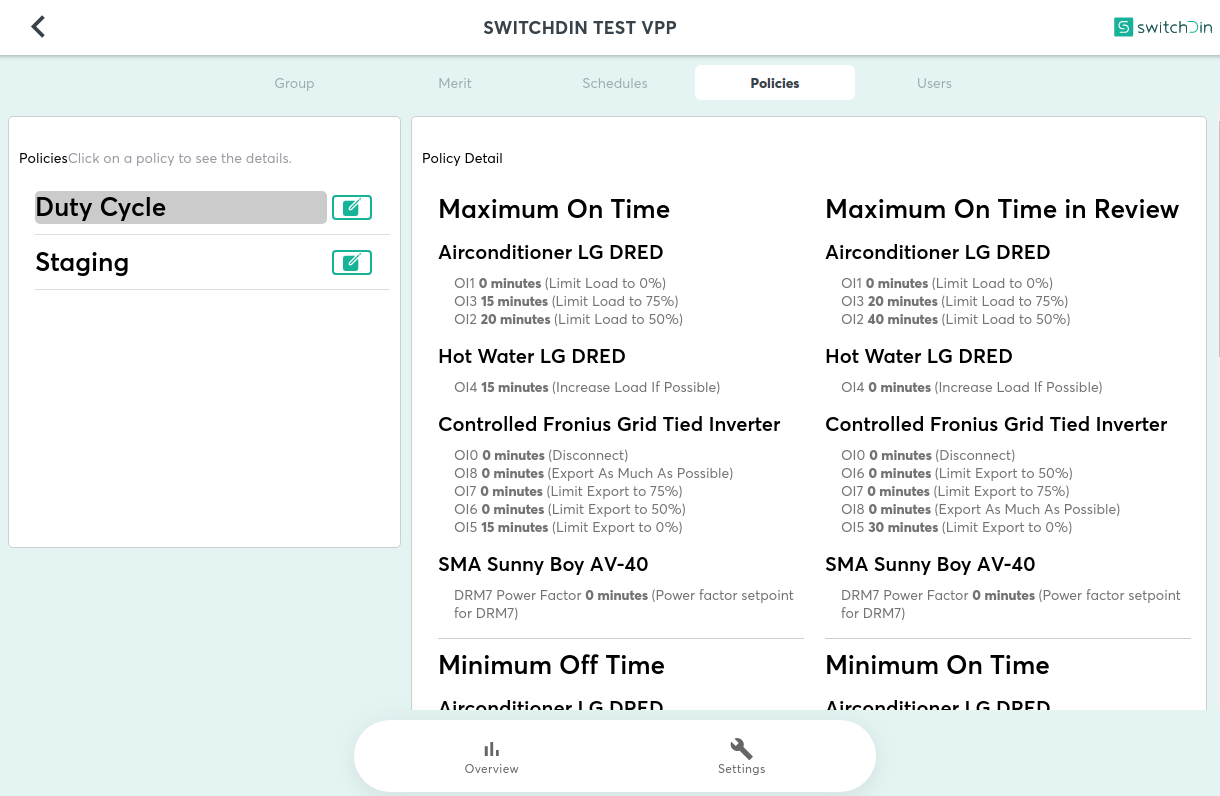Click SMA Sunny Boy AV-40 under Maximum On Time in Review
1220x796 pixels.
930,564
